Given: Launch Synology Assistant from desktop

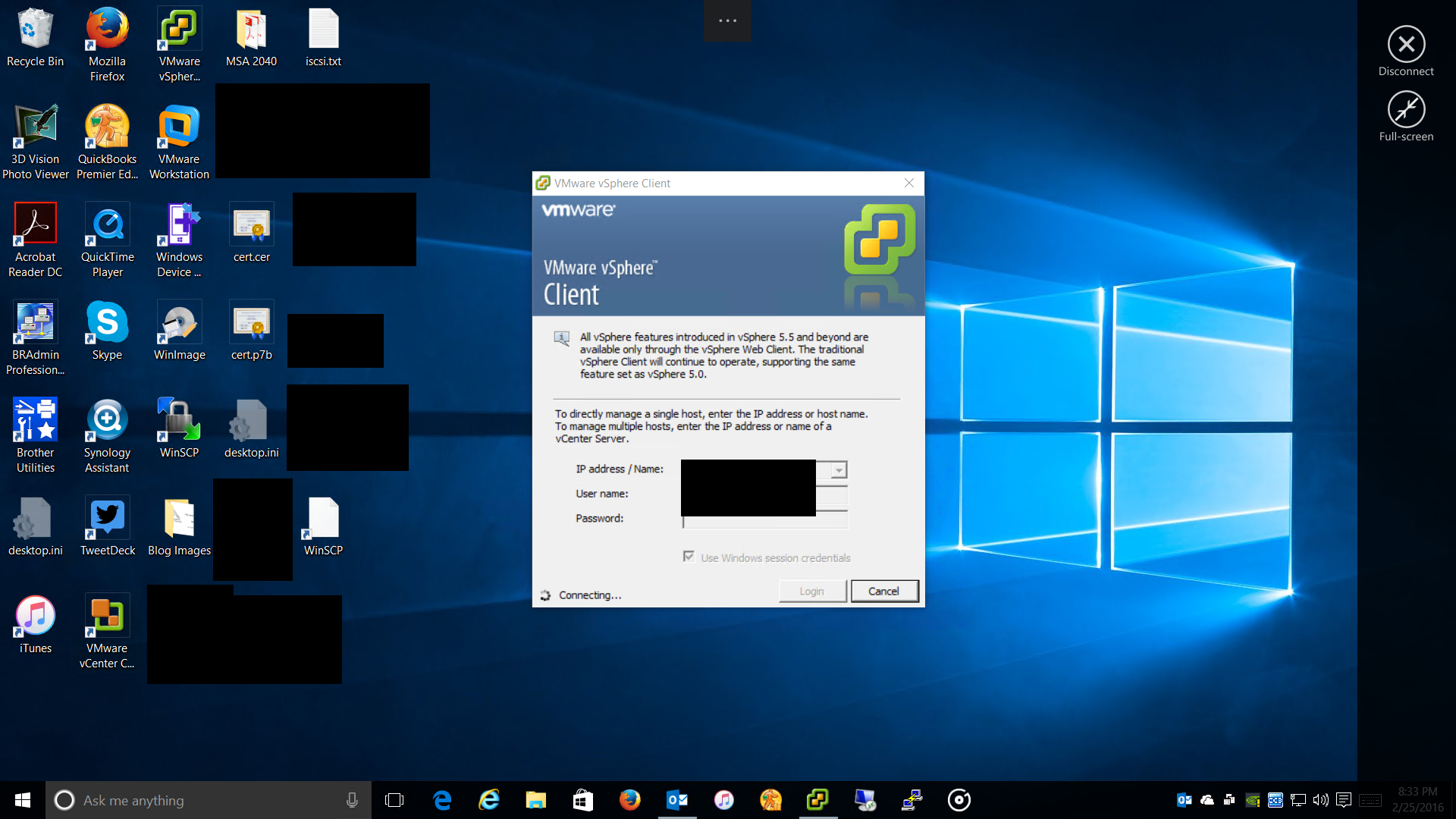Looking at the screenshot, I should 107,436.
